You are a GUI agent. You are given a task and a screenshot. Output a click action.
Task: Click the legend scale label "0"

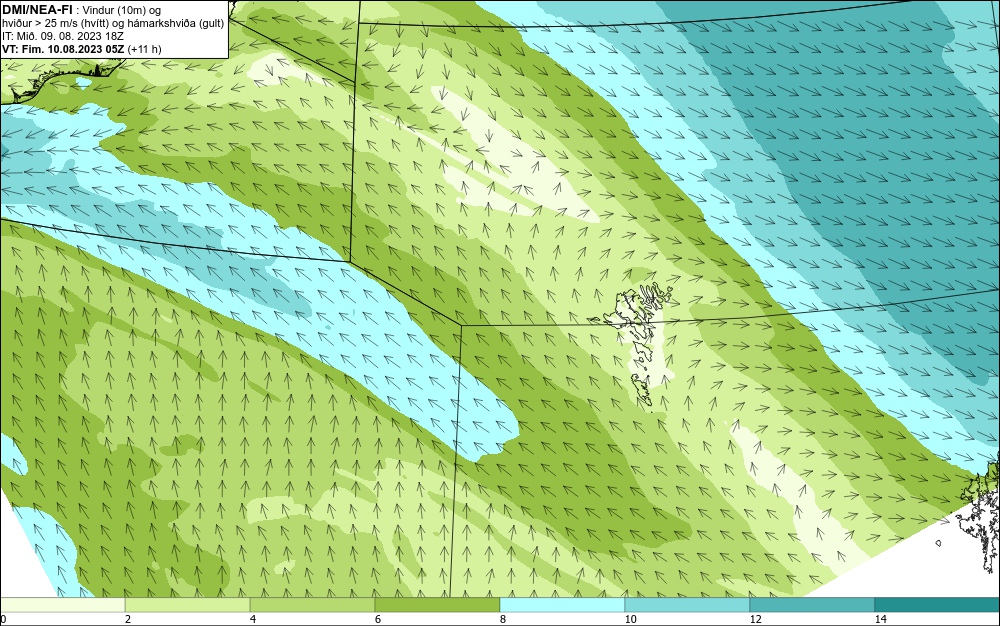point(3,619)
